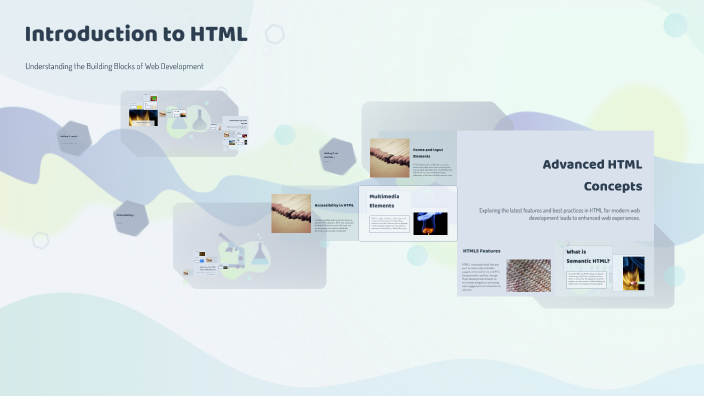Open the 'Forms and Input Elements' slide title
Image resolution: width=704 pixels, height=396 pixels.
[x=428, y=153]
